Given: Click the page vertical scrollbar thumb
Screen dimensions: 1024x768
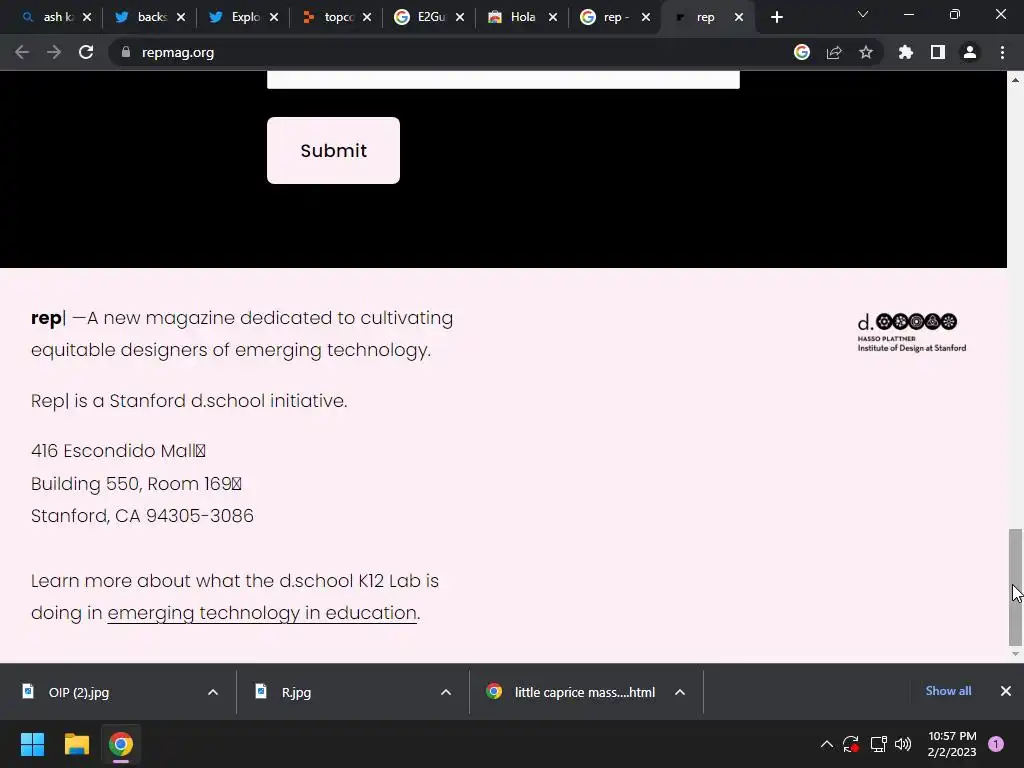Looking at the screenshot, I should [1015, 586].
